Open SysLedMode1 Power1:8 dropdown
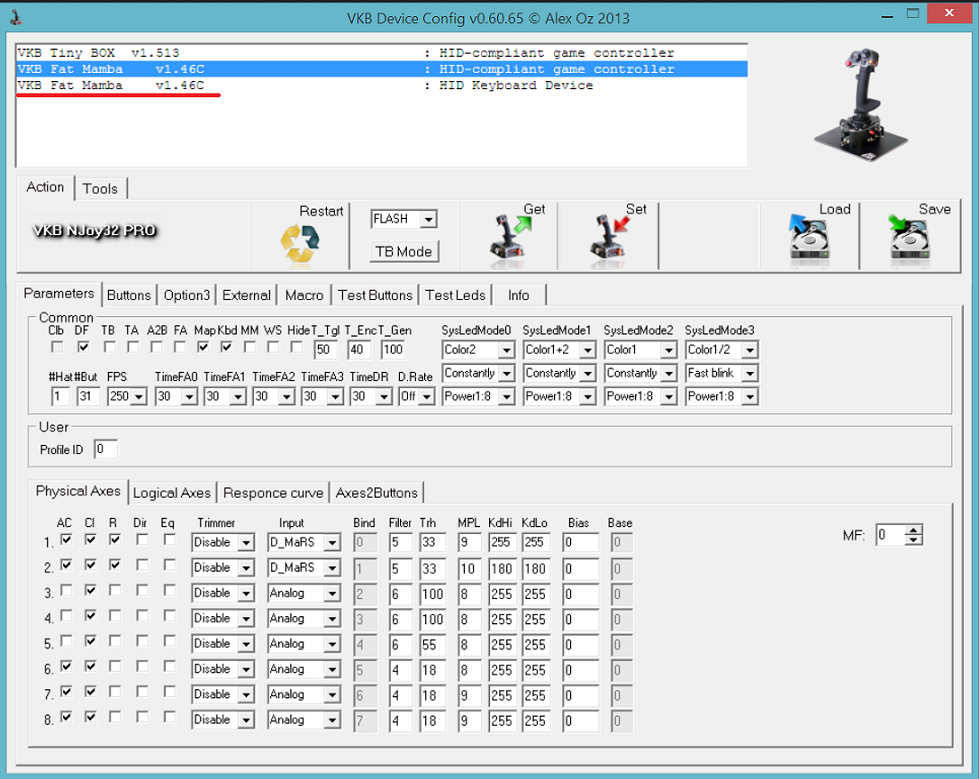The image size is (979, 779). pyautogui.click(x=588, y=396)
